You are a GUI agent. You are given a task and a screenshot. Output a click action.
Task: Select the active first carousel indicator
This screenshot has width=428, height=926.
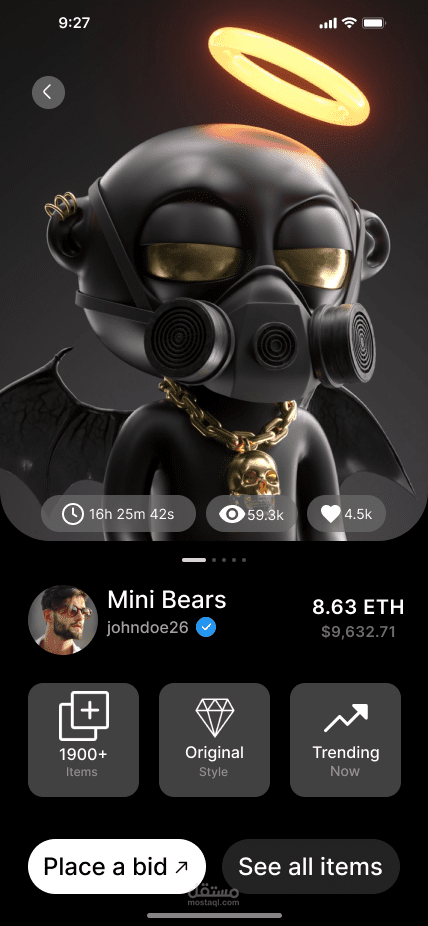[x=194, y=559]
